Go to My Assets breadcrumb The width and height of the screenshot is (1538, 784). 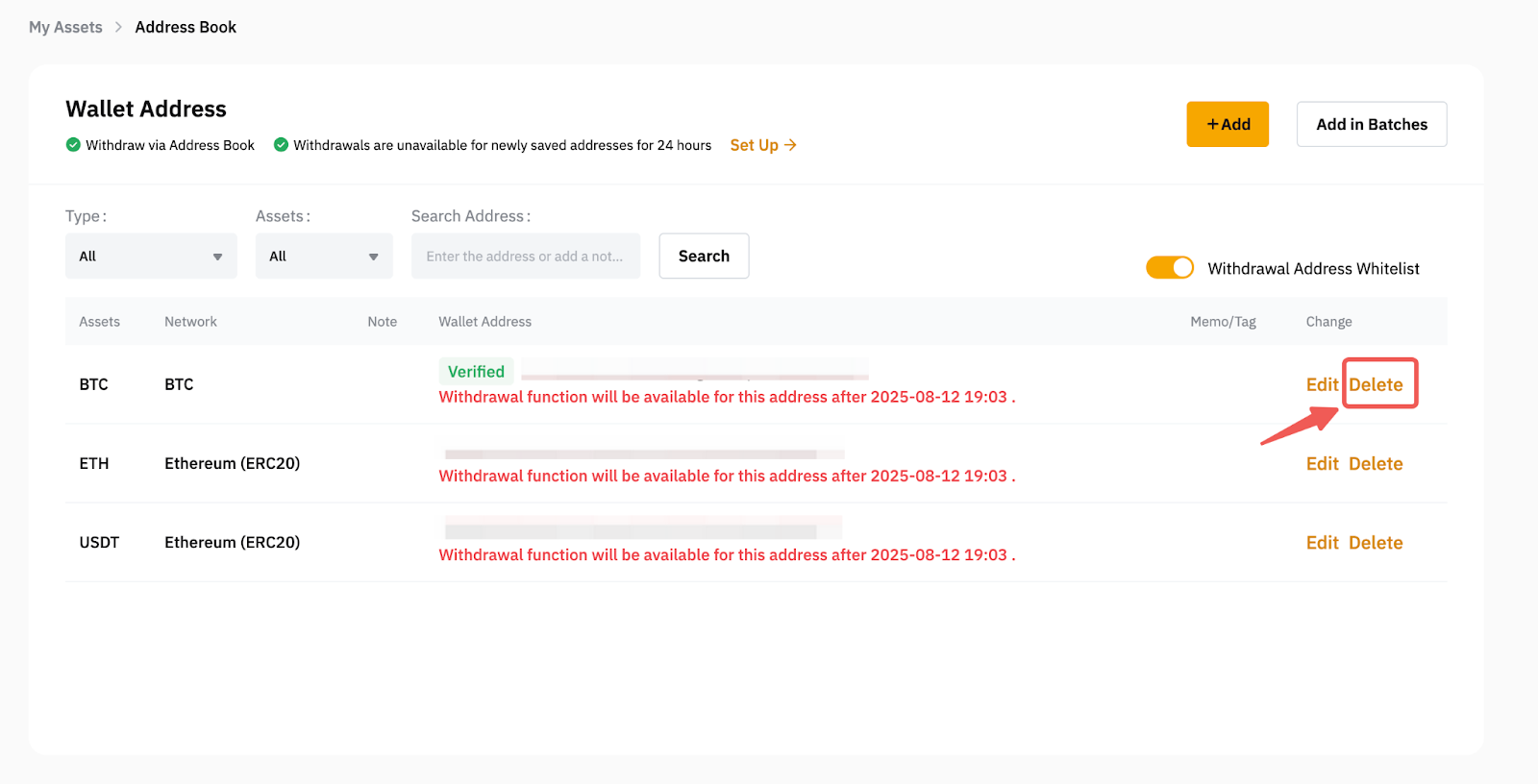(65, 27)
